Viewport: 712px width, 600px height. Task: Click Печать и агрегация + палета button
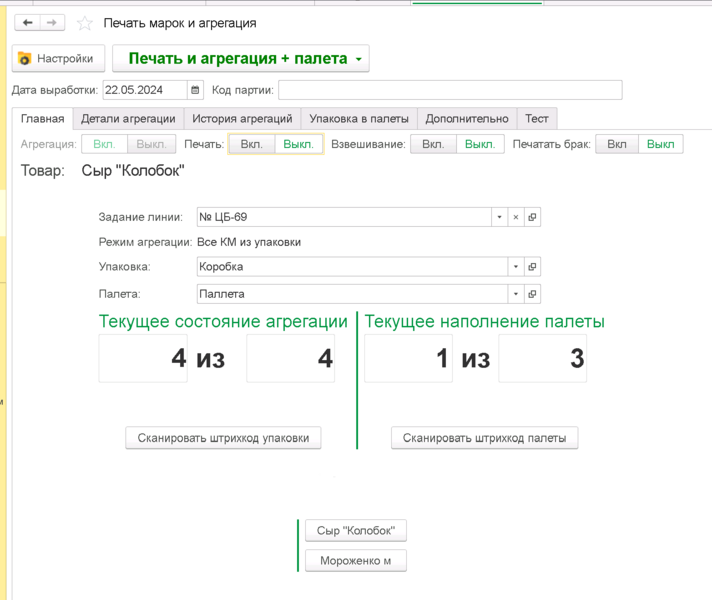(241, 58)
